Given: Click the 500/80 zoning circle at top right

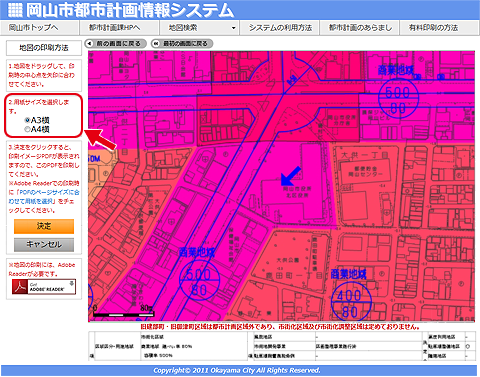Looking at the screenshot, I should click(398, 99).
